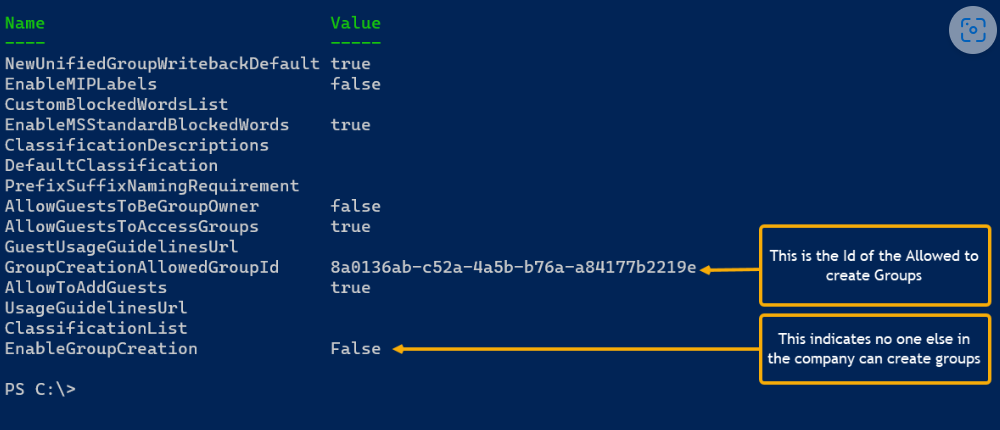Click the visual search icon in corner
1000x430 pixels.
pos(973,31)
